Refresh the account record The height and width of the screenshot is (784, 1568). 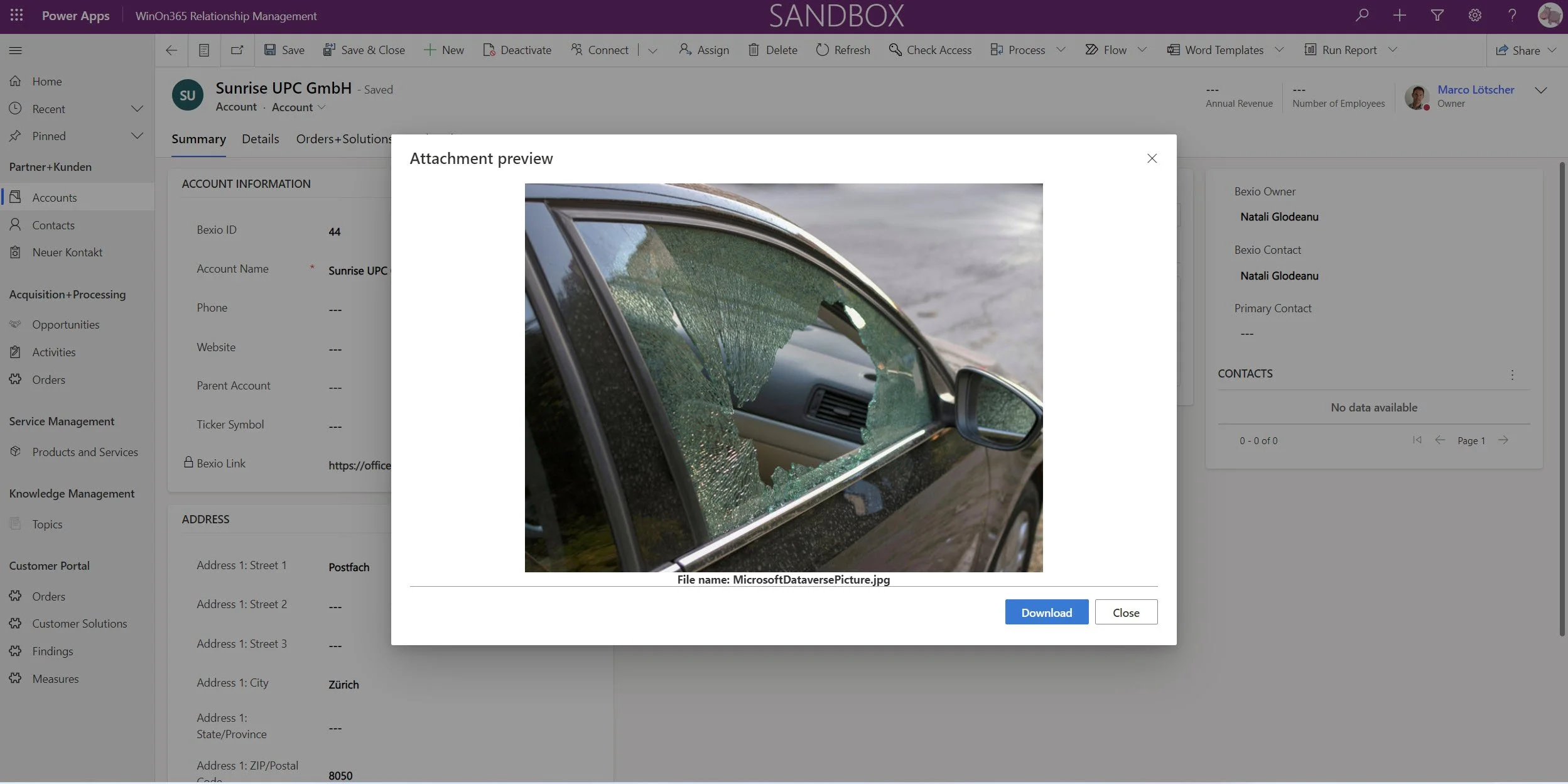pos(843,50)
